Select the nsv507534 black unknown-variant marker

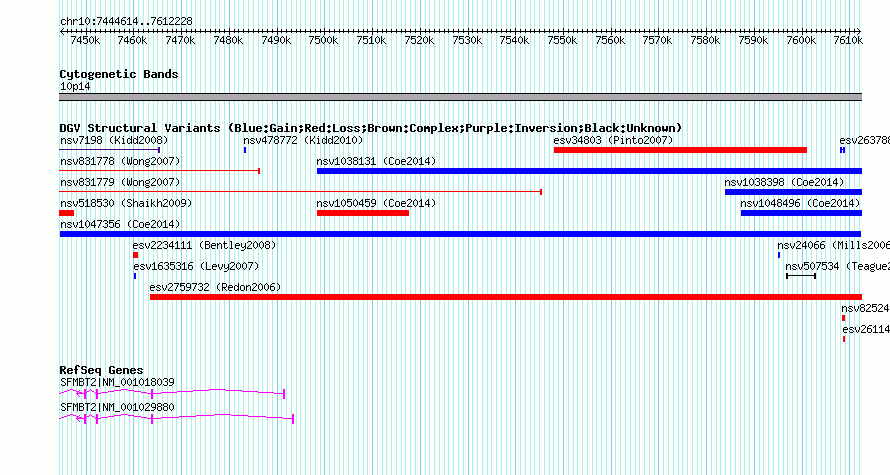point(801,276)
